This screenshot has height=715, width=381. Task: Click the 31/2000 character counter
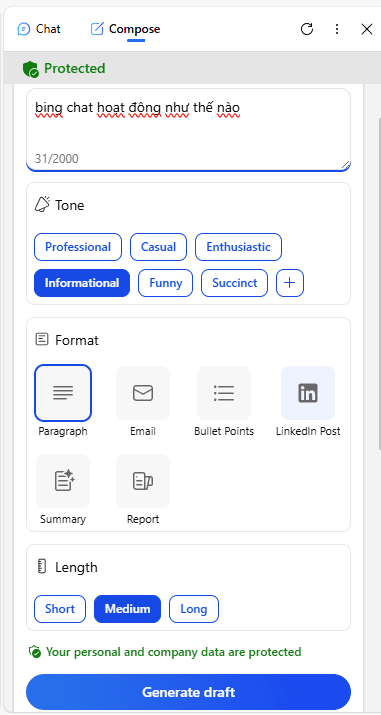coord(57,159)
